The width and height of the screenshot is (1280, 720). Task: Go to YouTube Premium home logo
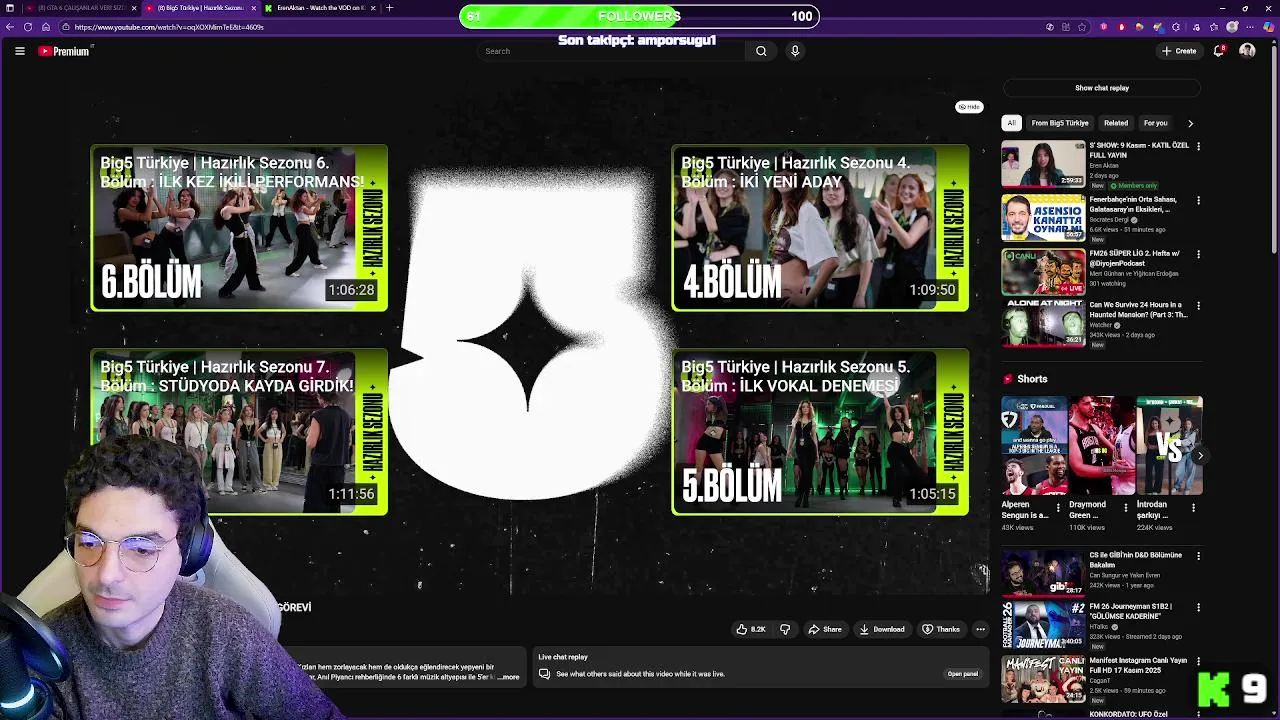64,51
